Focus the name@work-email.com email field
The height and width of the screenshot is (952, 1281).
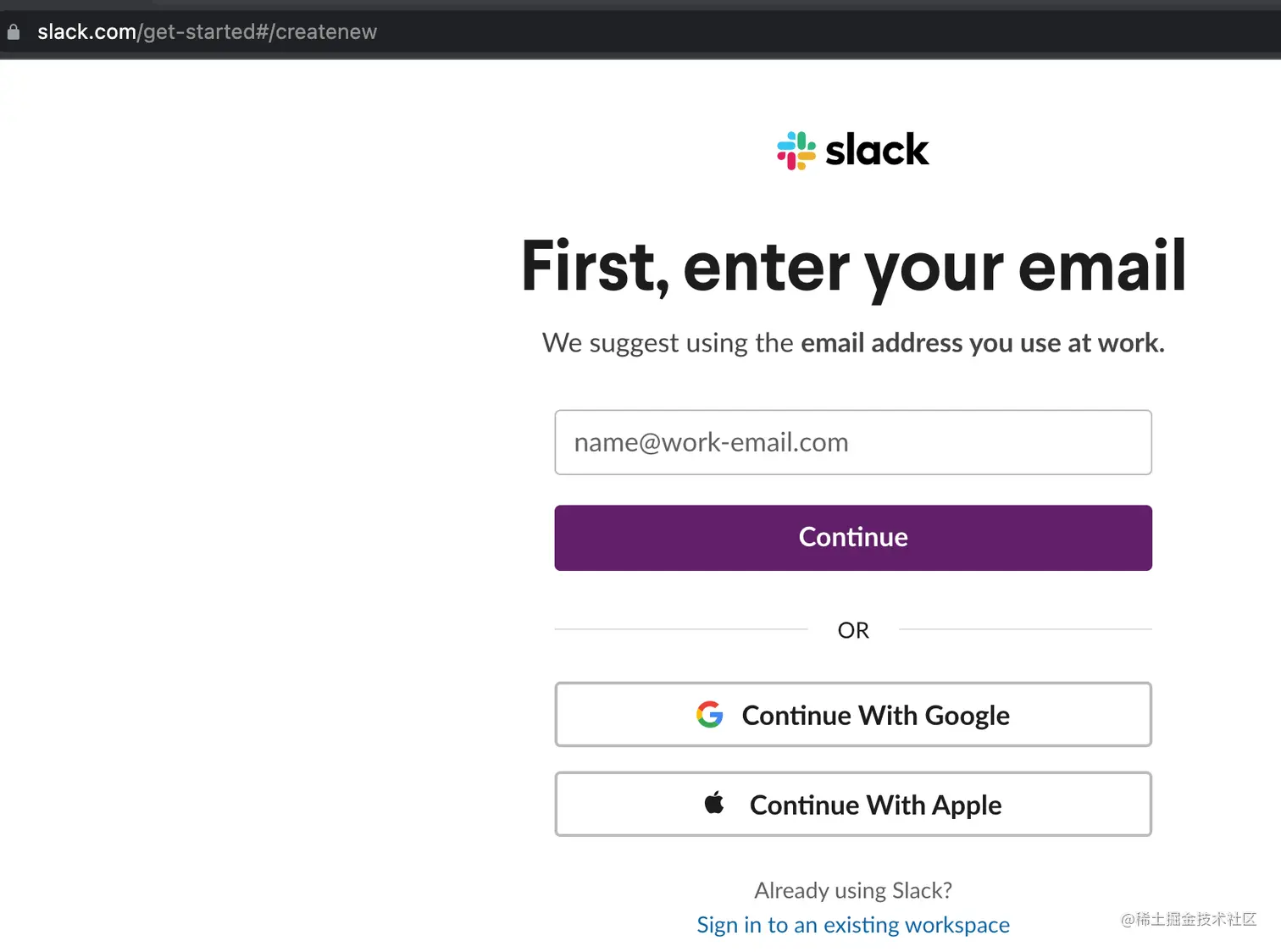point(853,442)
